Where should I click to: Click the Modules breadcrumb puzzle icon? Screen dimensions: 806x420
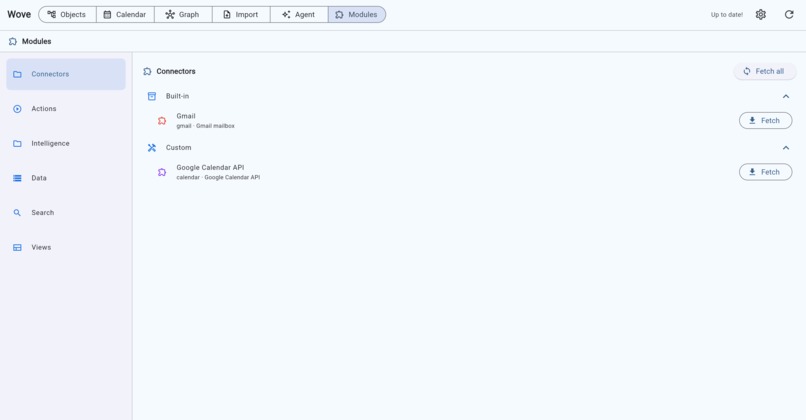click(x=13, y=41)
